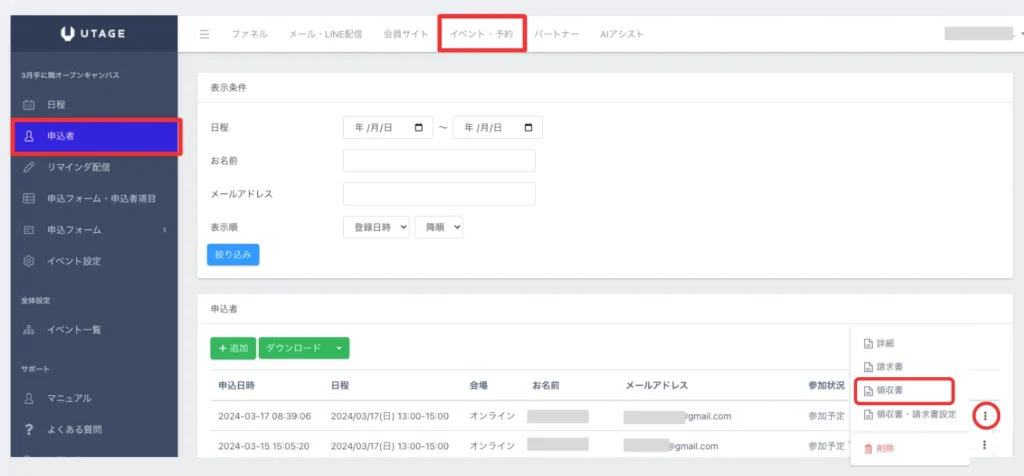Click the green 追加 button
The width and height of the screenshot is (1024, 476).
(x=233, y=348)
